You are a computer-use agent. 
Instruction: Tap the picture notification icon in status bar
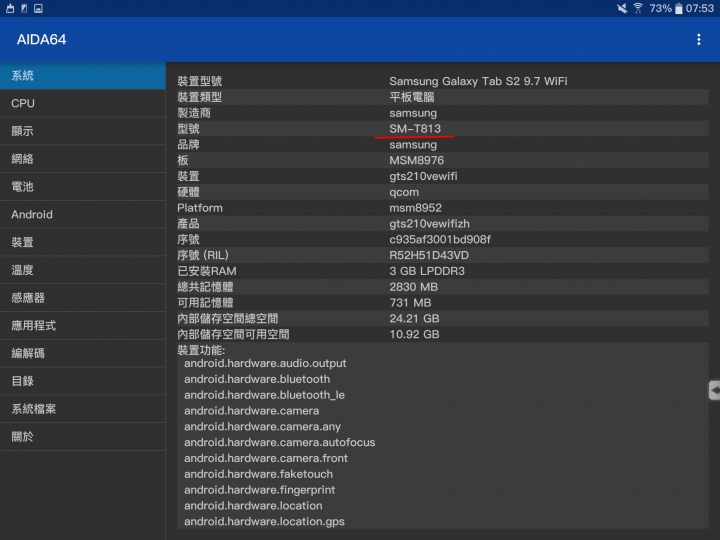click(39, 8)
